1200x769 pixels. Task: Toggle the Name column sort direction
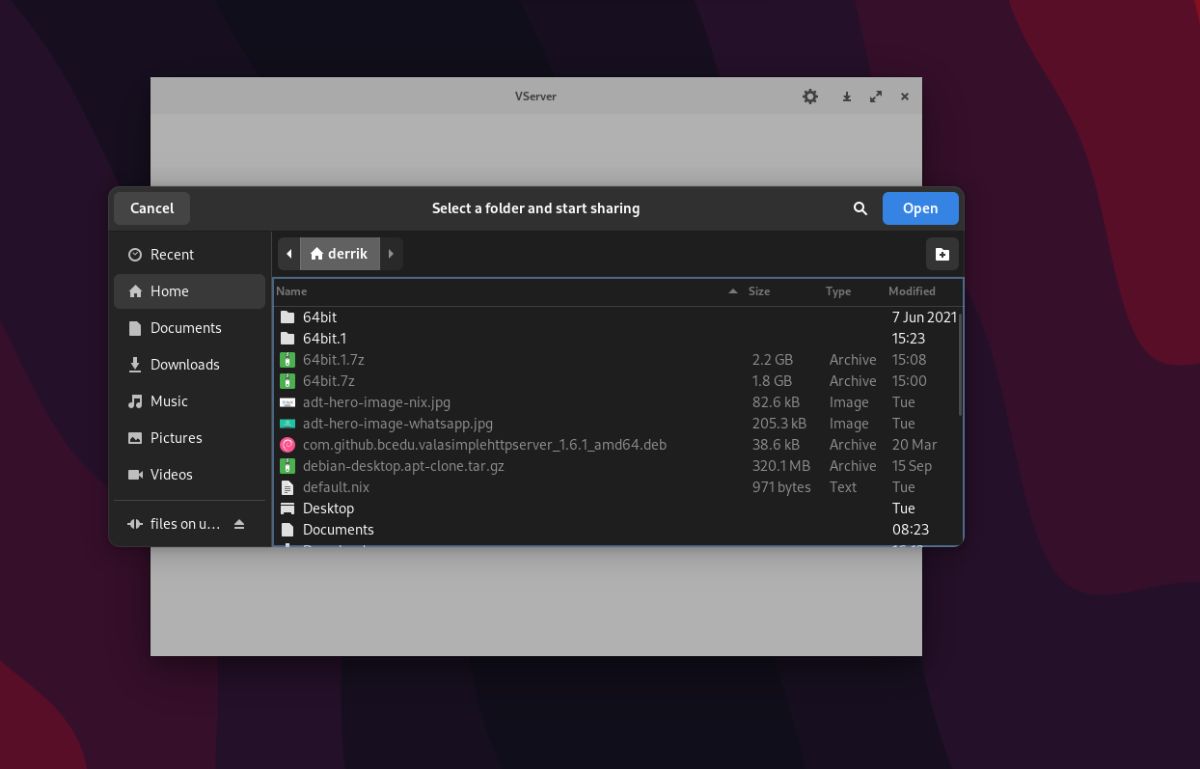(x=291, y=291)
